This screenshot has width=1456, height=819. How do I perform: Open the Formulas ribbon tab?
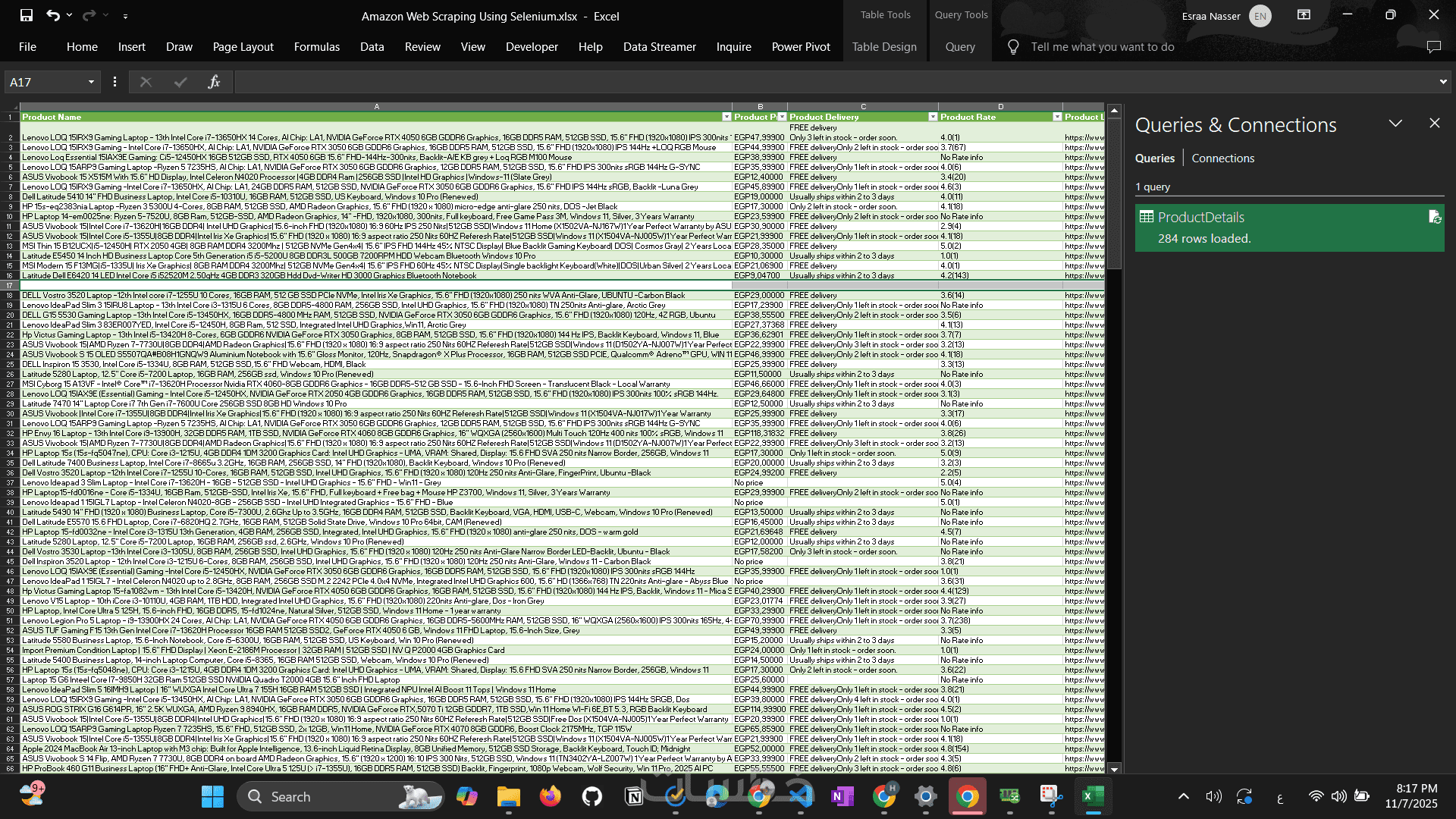click(x=316, y=47)
